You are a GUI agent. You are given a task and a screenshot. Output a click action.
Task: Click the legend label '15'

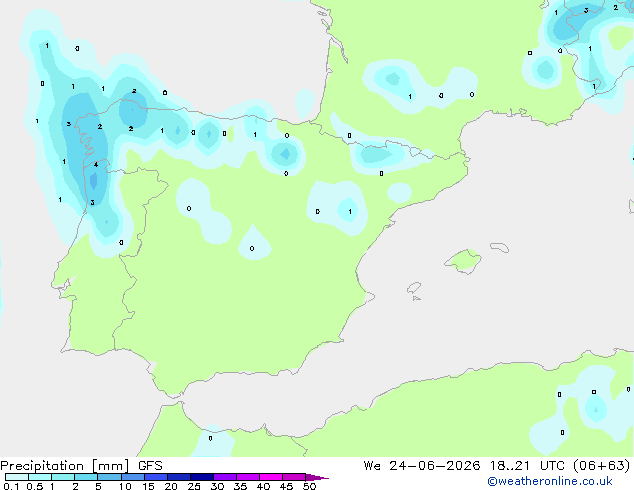click(148, 486)
